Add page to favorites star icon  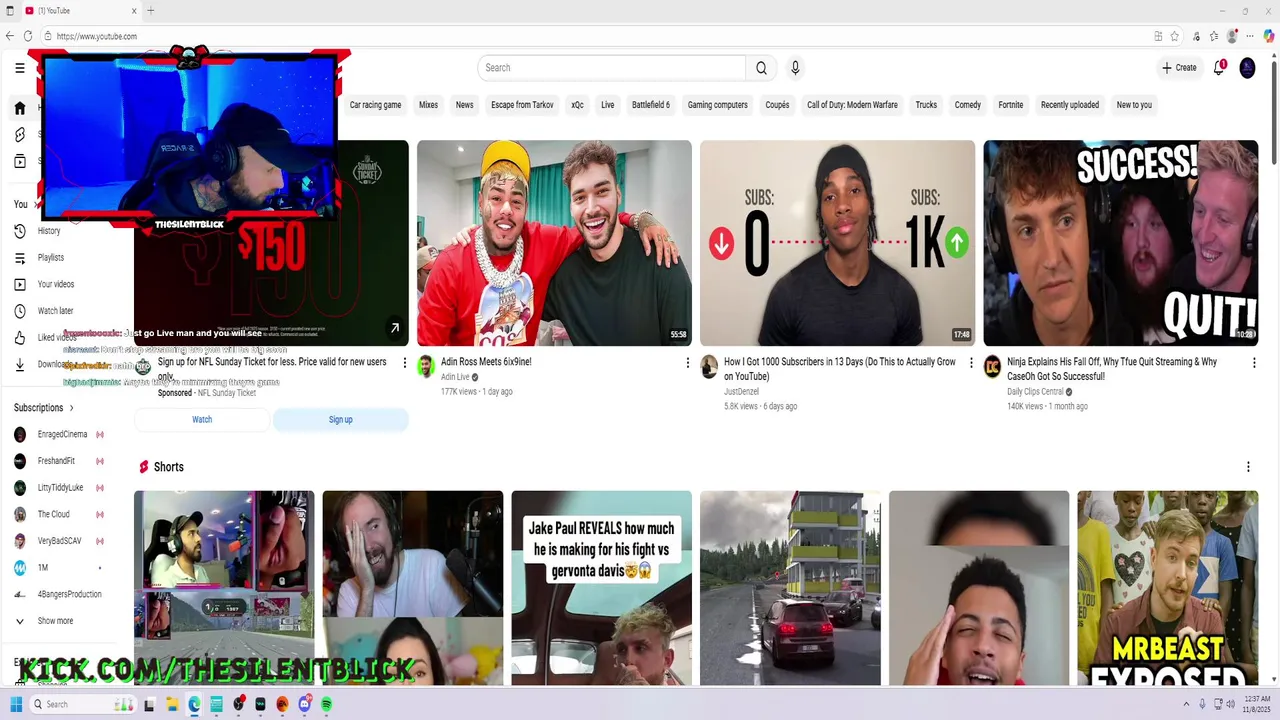pyautogui.click(x=1175, y=36)
